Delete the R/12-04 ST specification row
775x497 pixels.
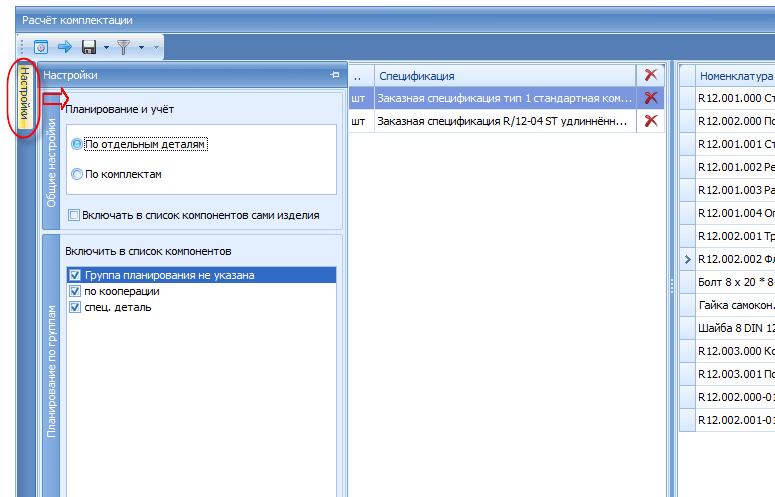(x=651, y=121)
